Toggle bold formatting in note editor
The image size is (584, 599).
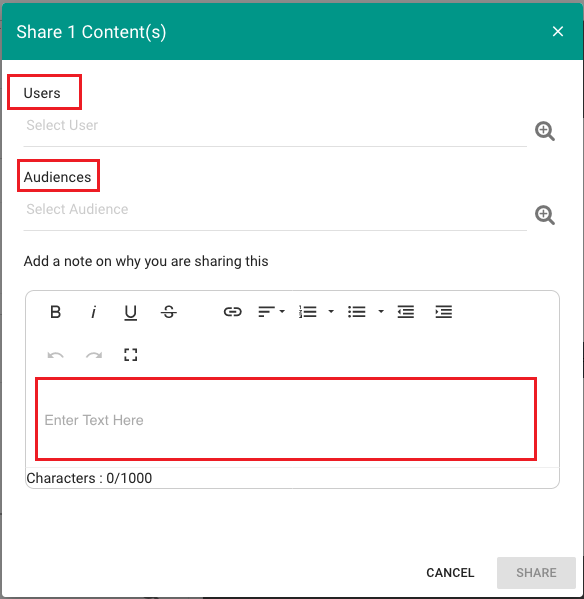click(x=55, y=312)
